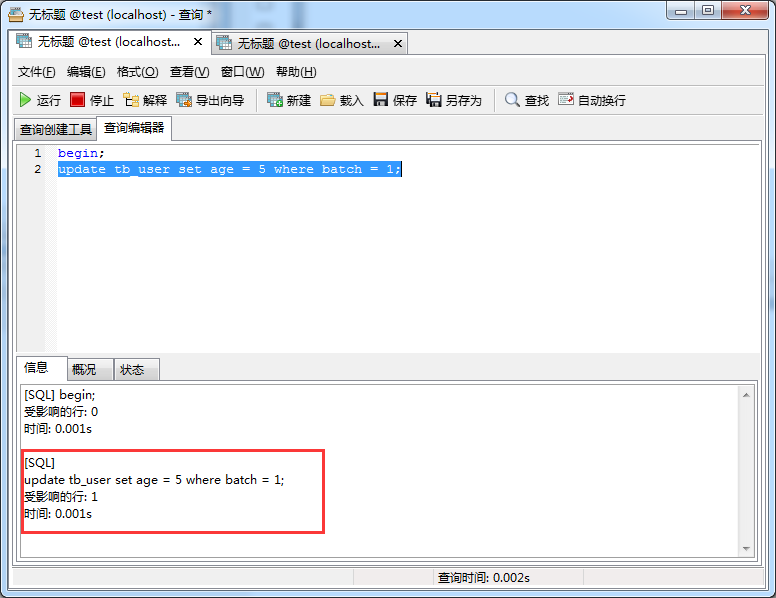The width and height of the screenshot is (776, 598).
Task: Close the query window
Action: click(x=745, y=11)
